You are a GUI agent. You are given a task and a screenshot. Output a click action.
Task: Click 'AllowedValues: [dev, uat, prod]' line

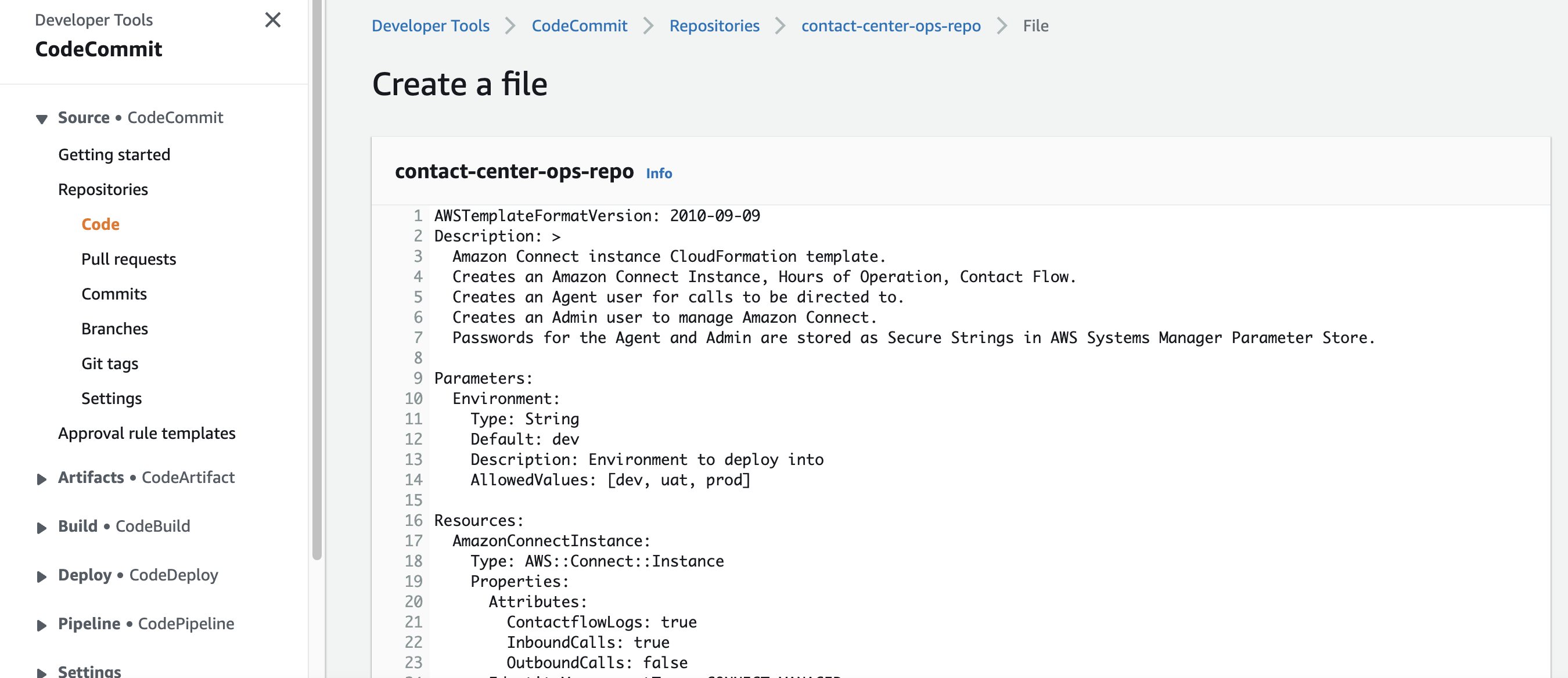click(x=610, y=479)
